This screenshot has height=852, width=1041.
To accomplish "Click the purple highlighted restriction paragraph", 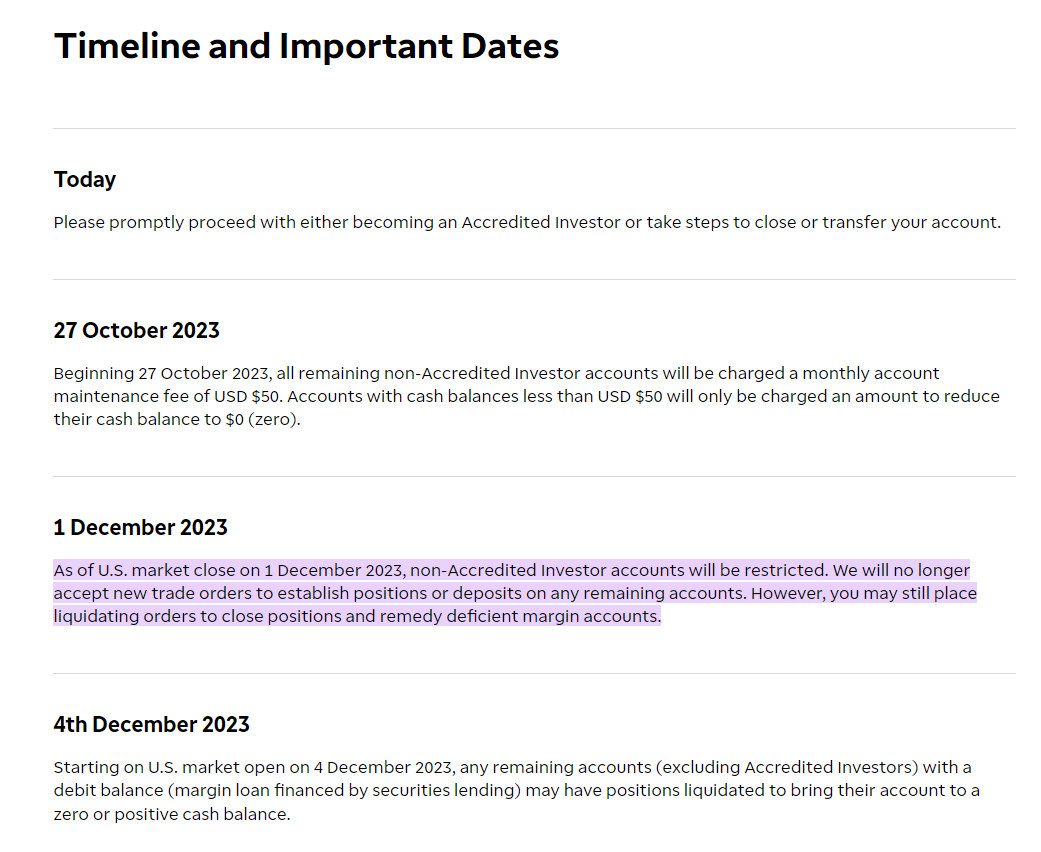I will click(515, 593).
